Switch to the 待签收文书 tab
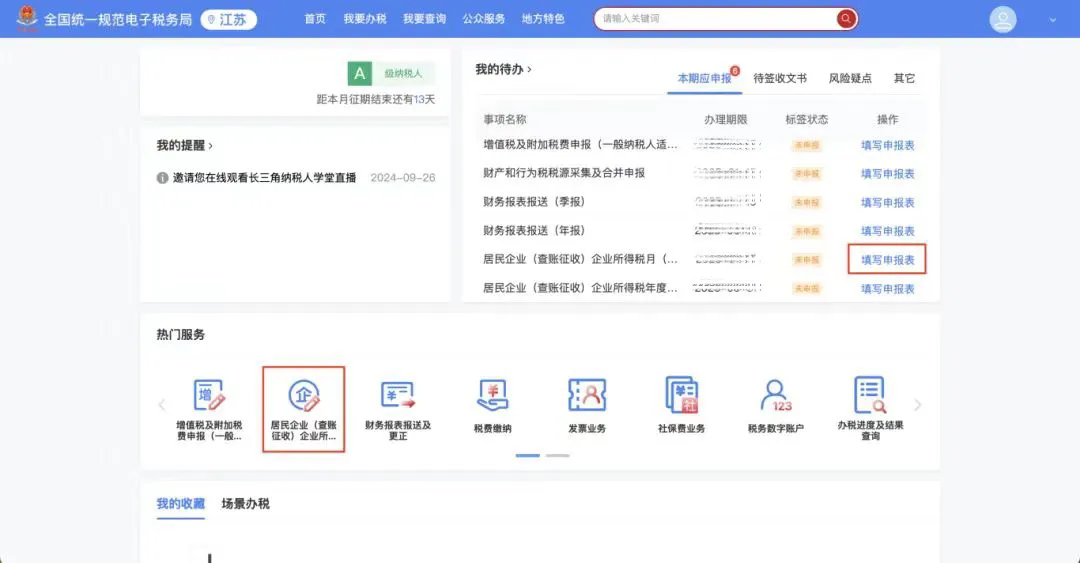1080x563 pixels. (779, 78)
